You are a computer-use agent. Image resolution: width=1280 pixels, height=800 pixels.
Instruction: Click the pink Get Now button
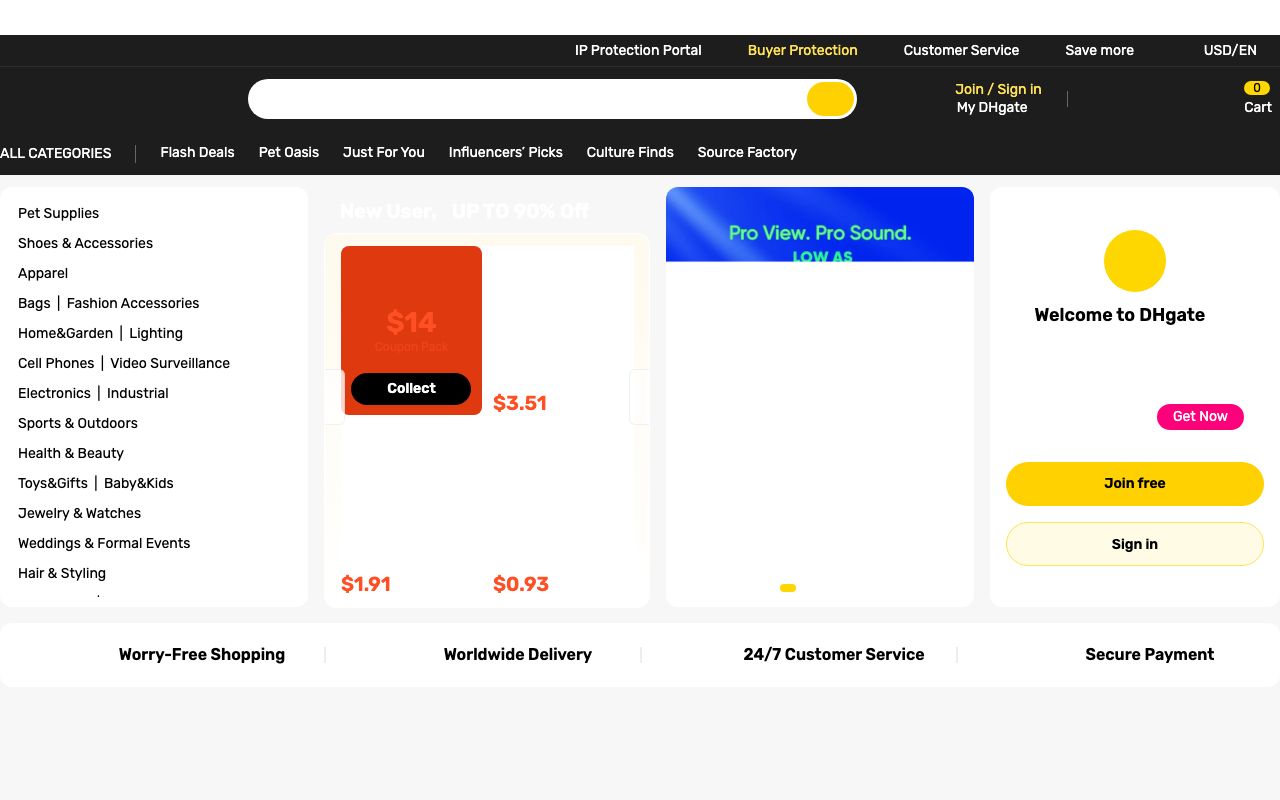[x=1200, y=417]
